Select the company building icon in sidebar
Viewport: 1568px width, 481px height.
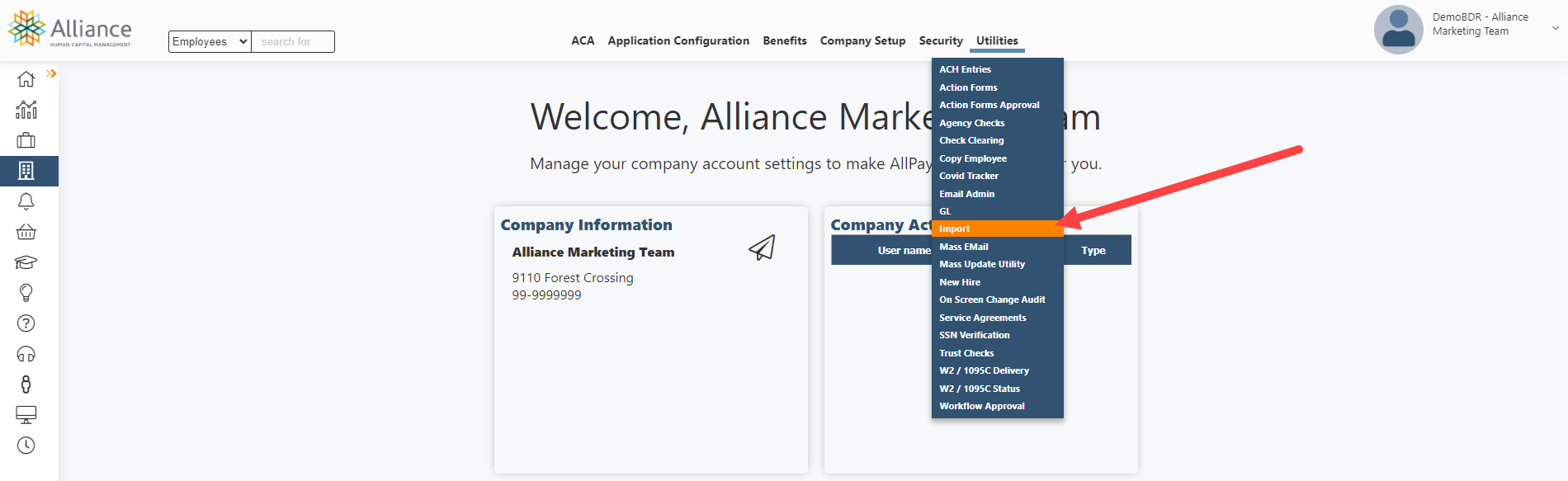pyautogui.click(x=26, y=171)
